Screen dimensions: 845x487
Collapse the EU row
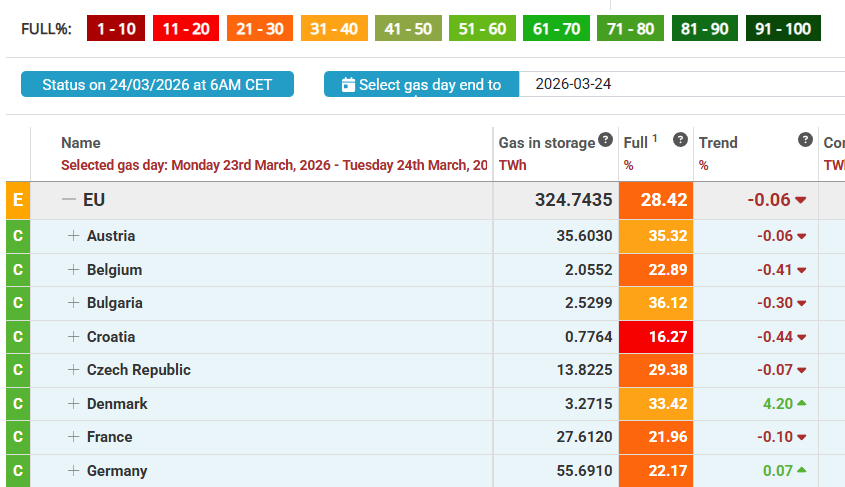point(68,199)
